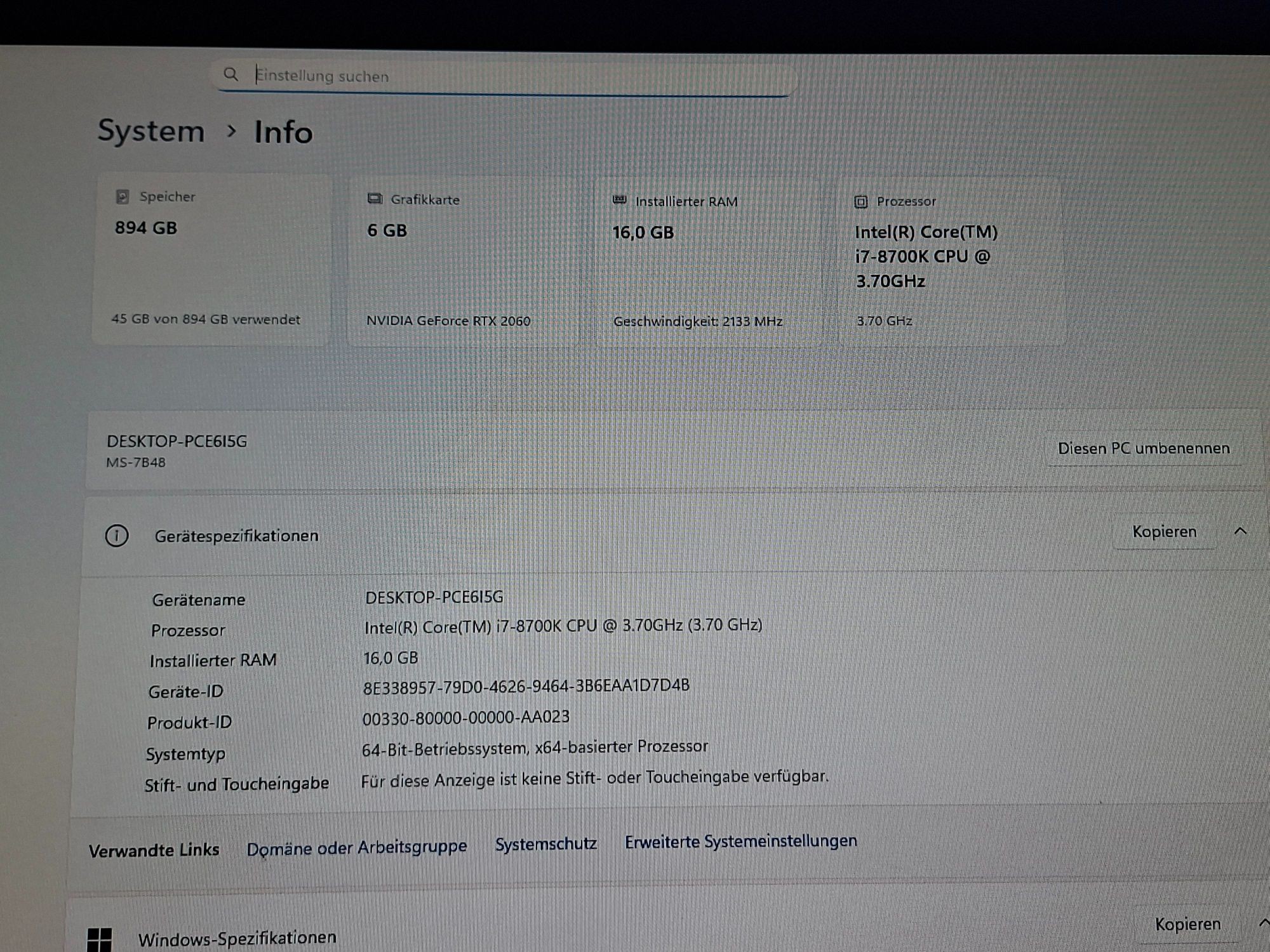Copy Windows specs with lower Kopieren
Viewport: 1270px width, 952px height.
tap(1187, 924)
